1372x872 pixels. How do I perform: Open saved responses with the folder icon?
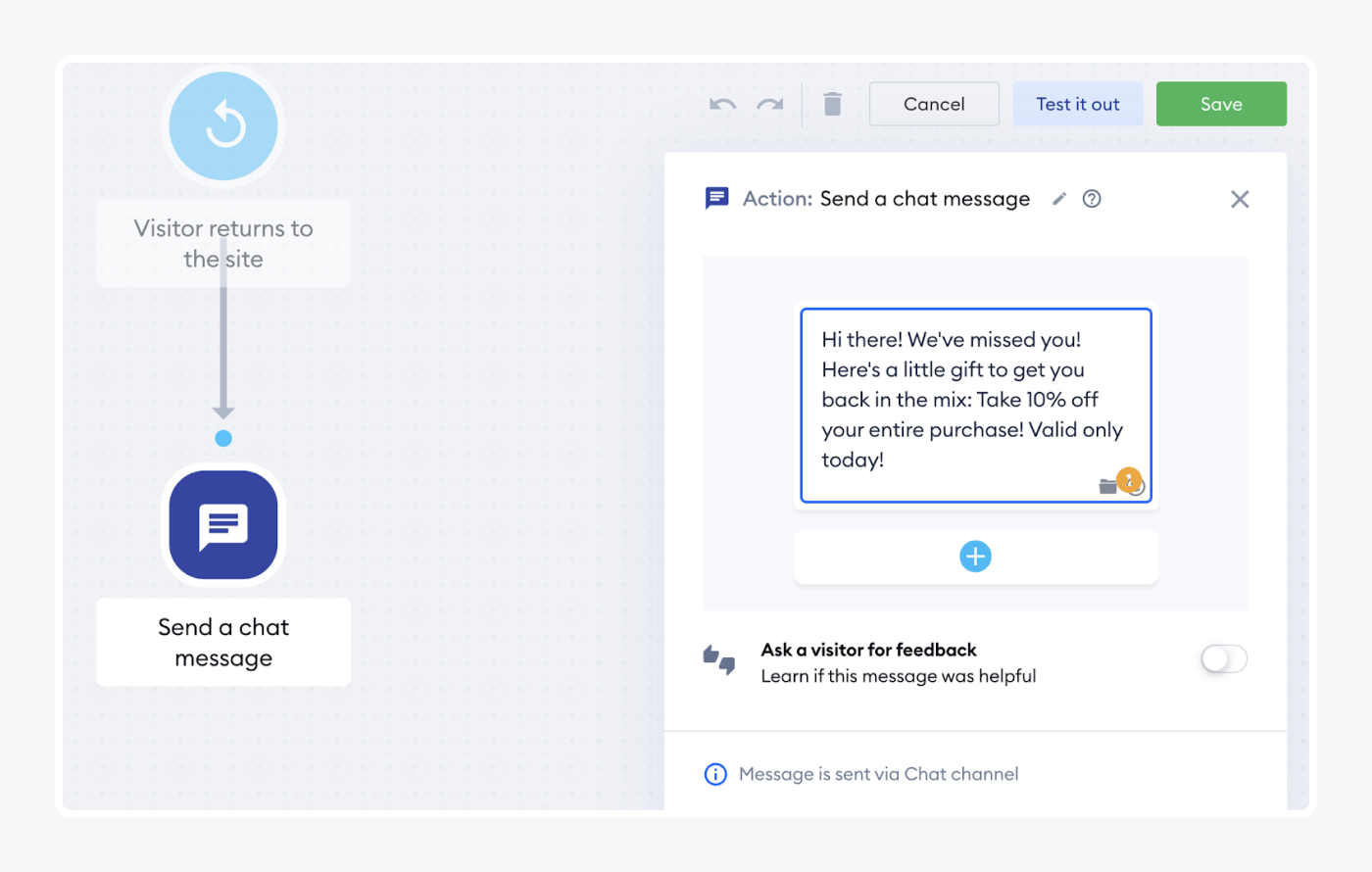coord(1108,485)
